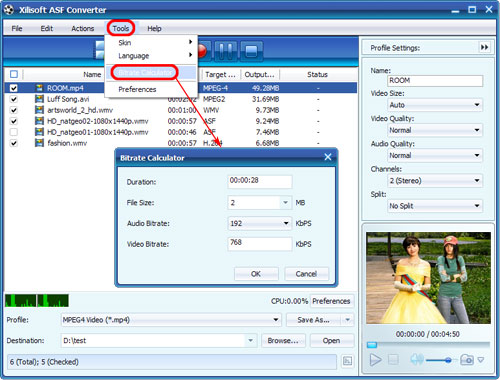Click the Tools menu

(x=121, y=28)
